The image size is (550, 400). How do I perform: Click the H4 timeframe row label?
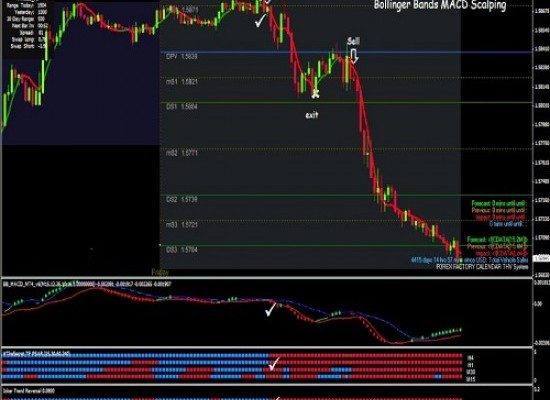pyautogui.click(x=470, y=358)
